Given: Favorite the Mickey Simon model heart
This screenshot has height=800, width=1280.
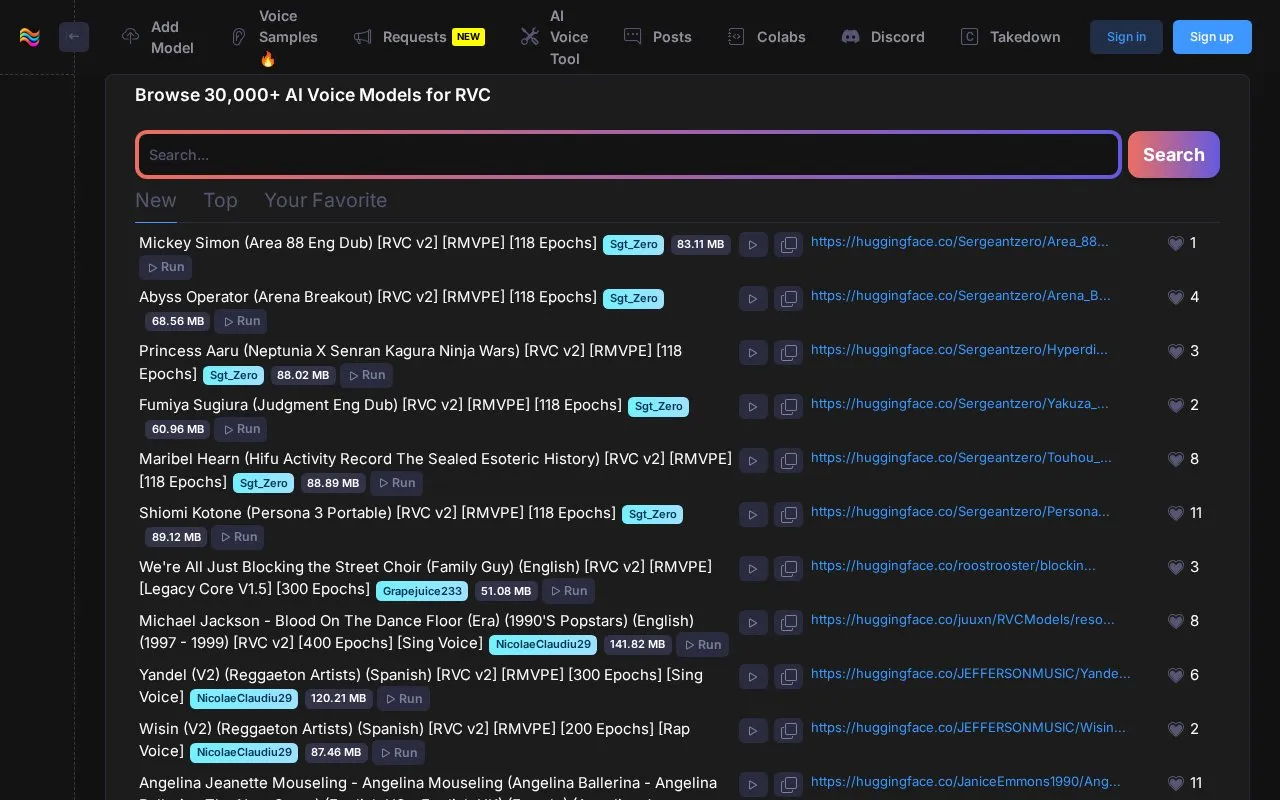Looking at the screenshot, I should pyautogui.click(x=1176, y=243).
